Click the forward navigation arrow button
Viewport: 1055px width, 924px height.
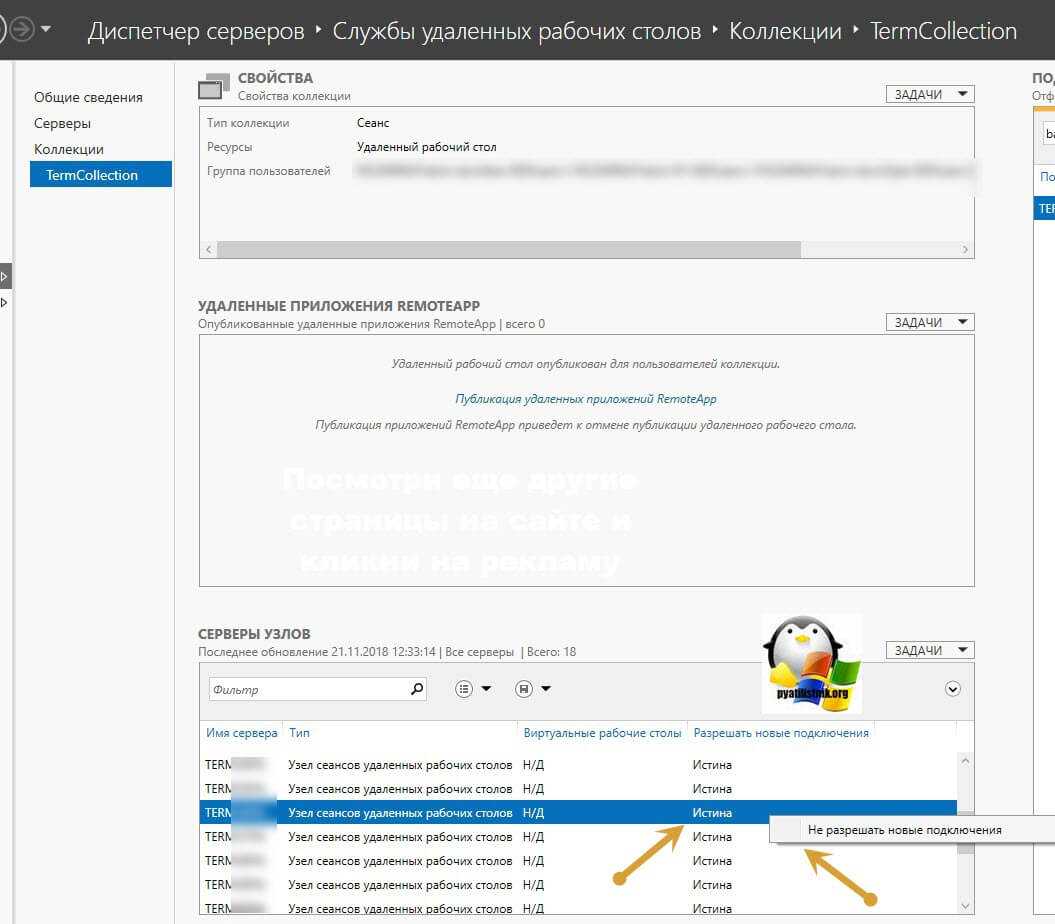coord(20,30)
